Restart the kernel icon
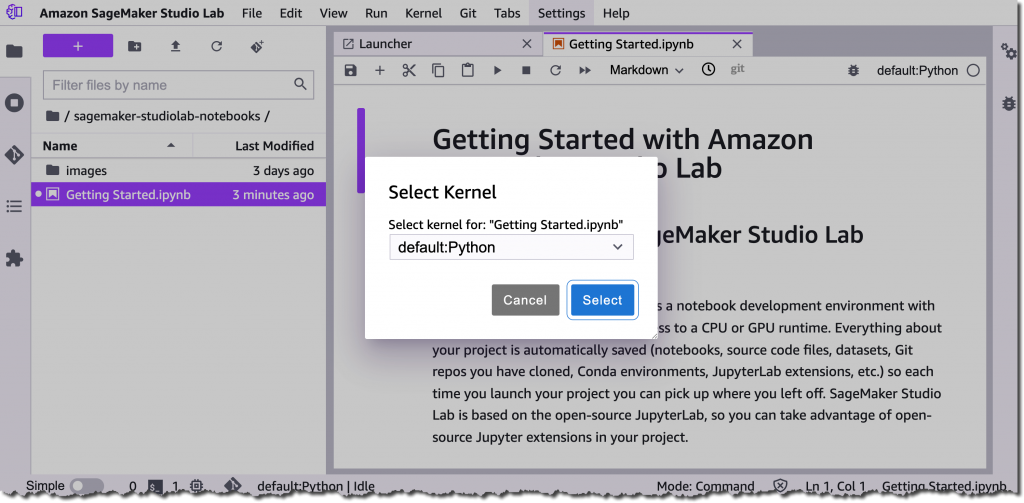The image size is (1024, 503). point(556,71)
